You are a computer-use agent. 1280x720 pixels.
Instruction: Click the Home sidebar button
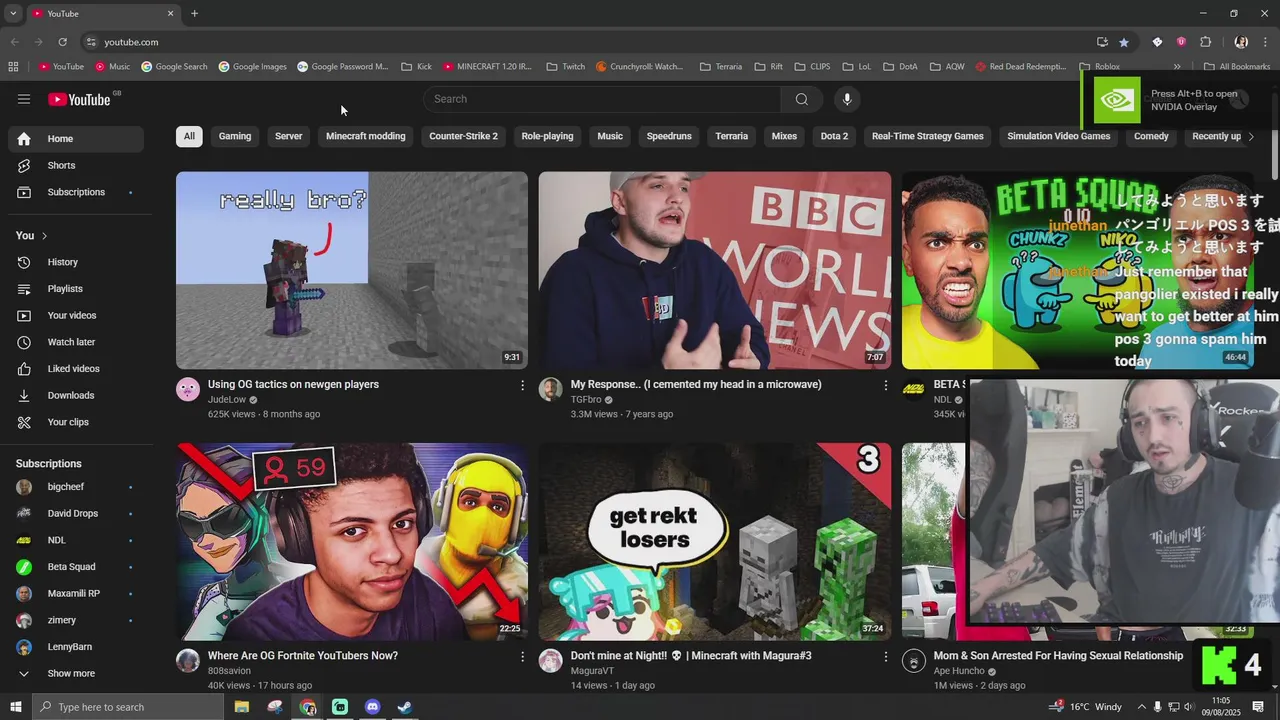(x=76, y=139)
